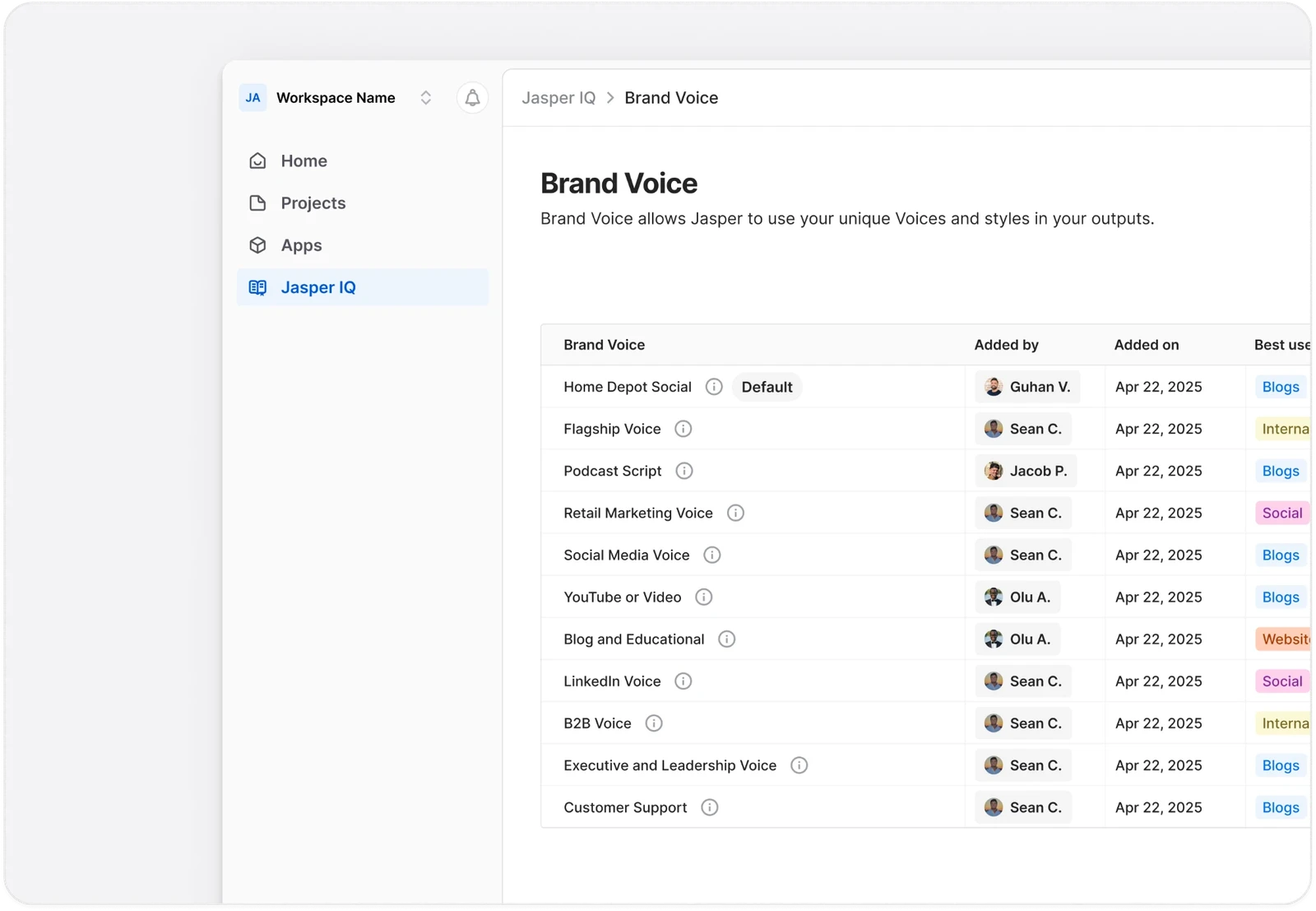Screen dimensions: 1316x911
Task: Sort by Added on column header
Action: 1147,345
